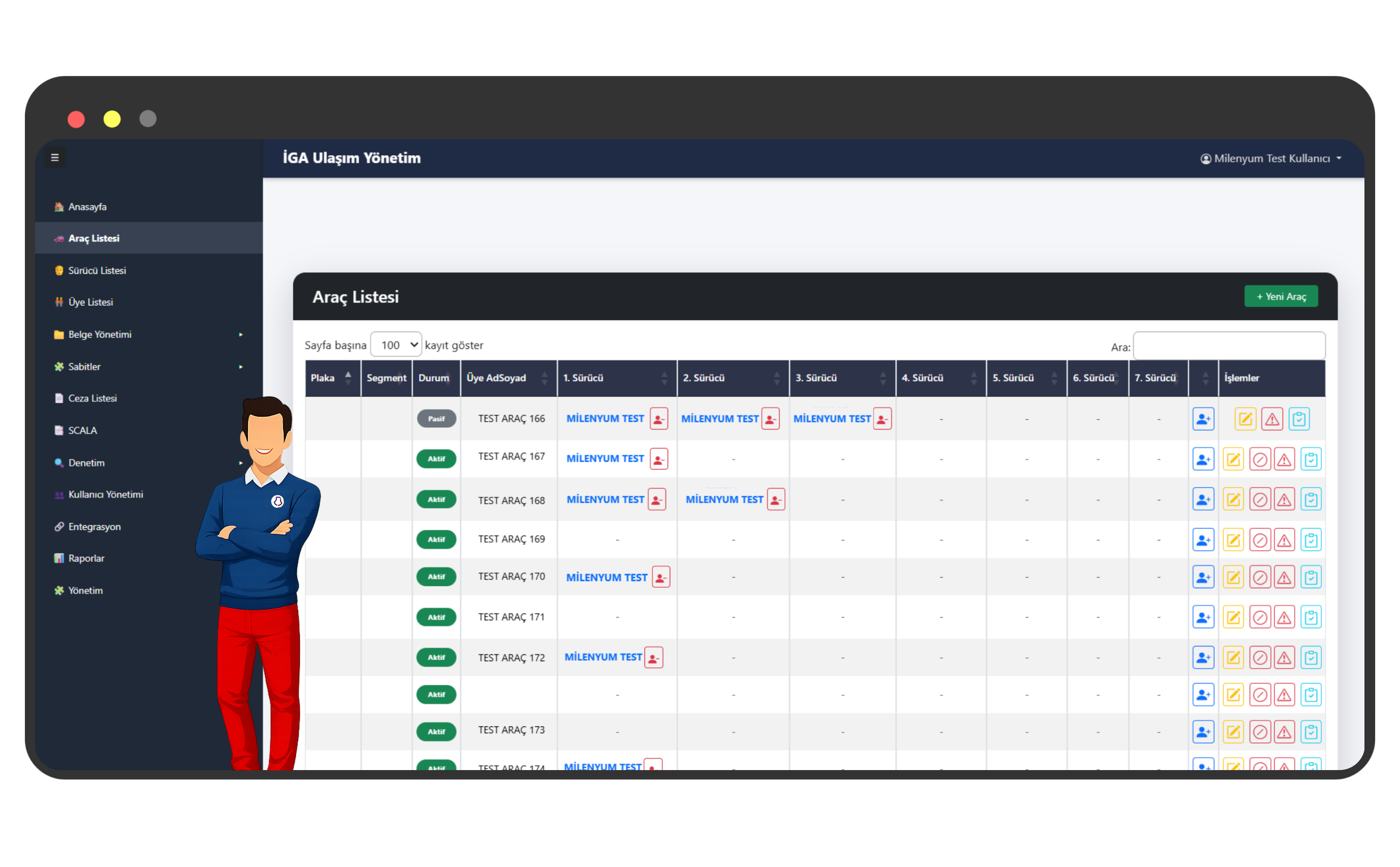Screen dimensions: 1400x867
Task: Add driver to TEST ARAÇ 167 row
Action: 1203,459
